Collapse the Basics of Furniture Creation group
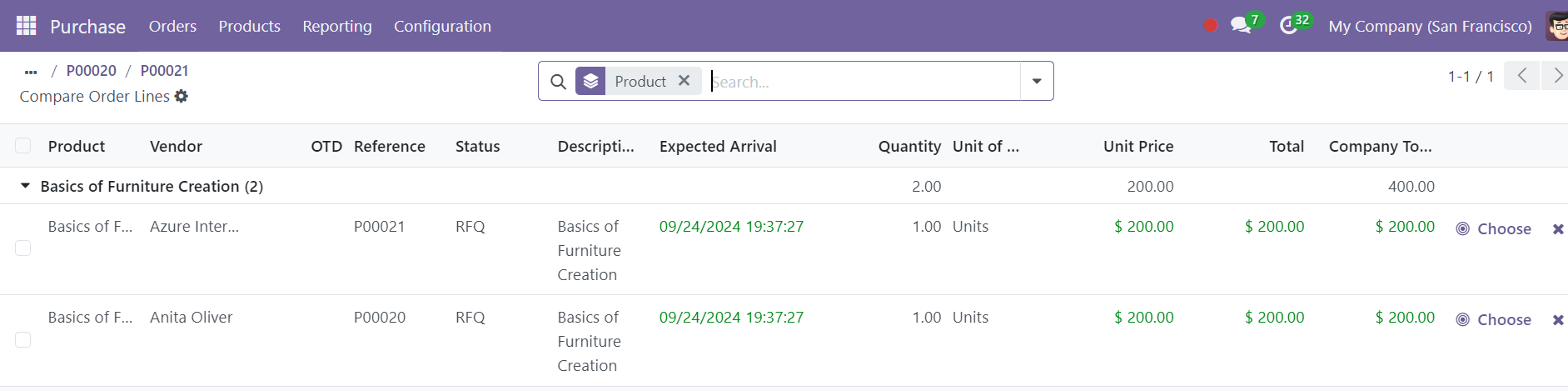This screenshot has height=391, width=1568. coord(25,186)
